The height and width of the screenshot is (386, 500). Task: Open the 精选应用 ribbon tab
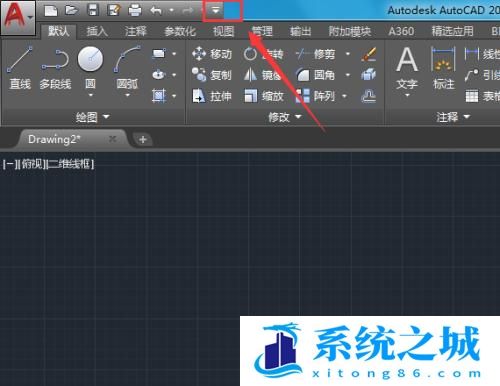452,31
